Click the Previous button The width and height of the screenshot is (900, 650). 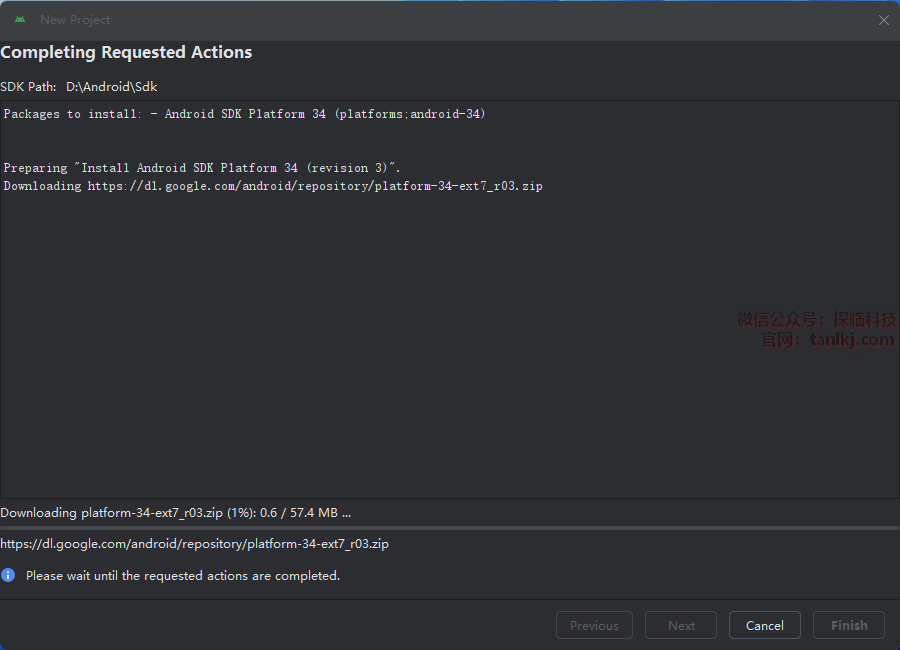click(594, 625)
